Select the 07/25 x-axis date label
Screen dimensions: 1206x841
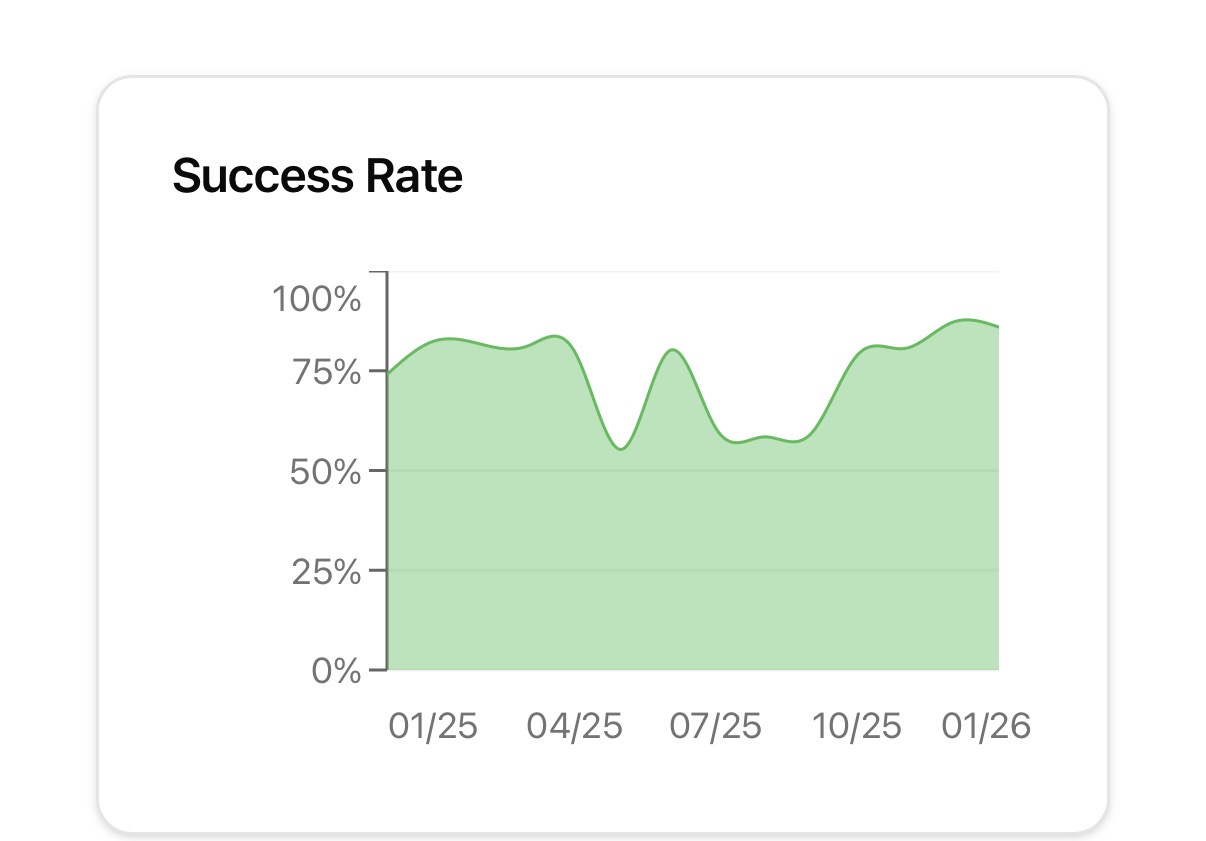716,727
